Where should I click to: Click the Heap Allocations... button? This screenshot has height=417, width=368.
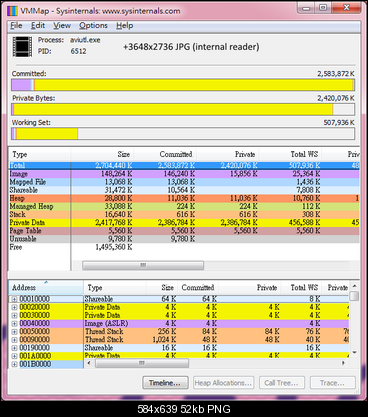click(x=224, y=383)
